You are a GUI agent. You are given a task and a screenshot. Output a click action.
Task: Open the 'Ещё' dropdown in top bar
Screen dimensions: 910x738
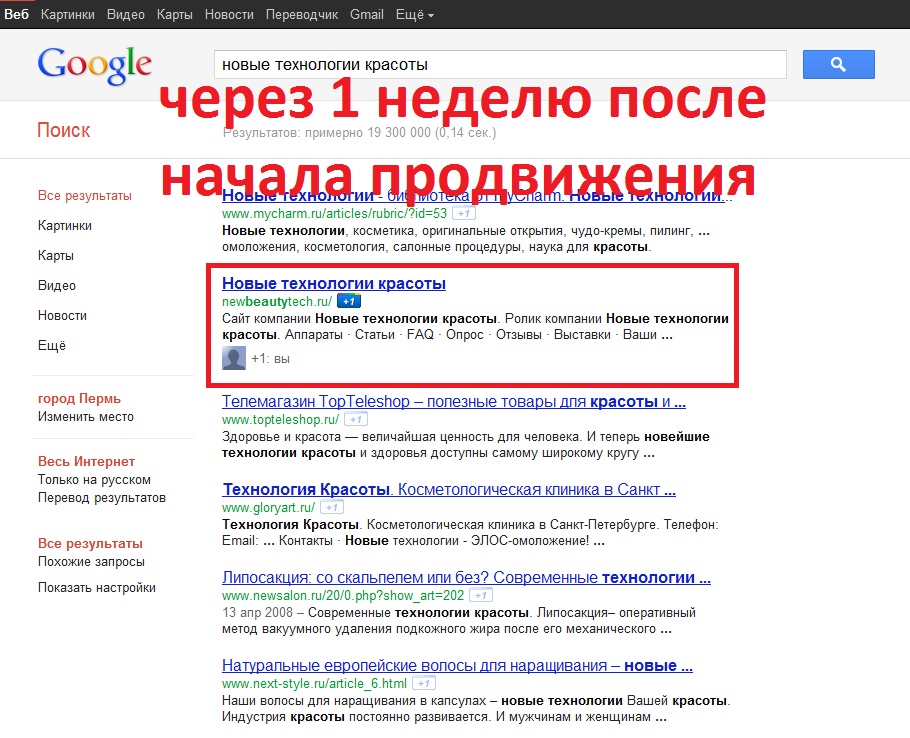tap(414, 15)
